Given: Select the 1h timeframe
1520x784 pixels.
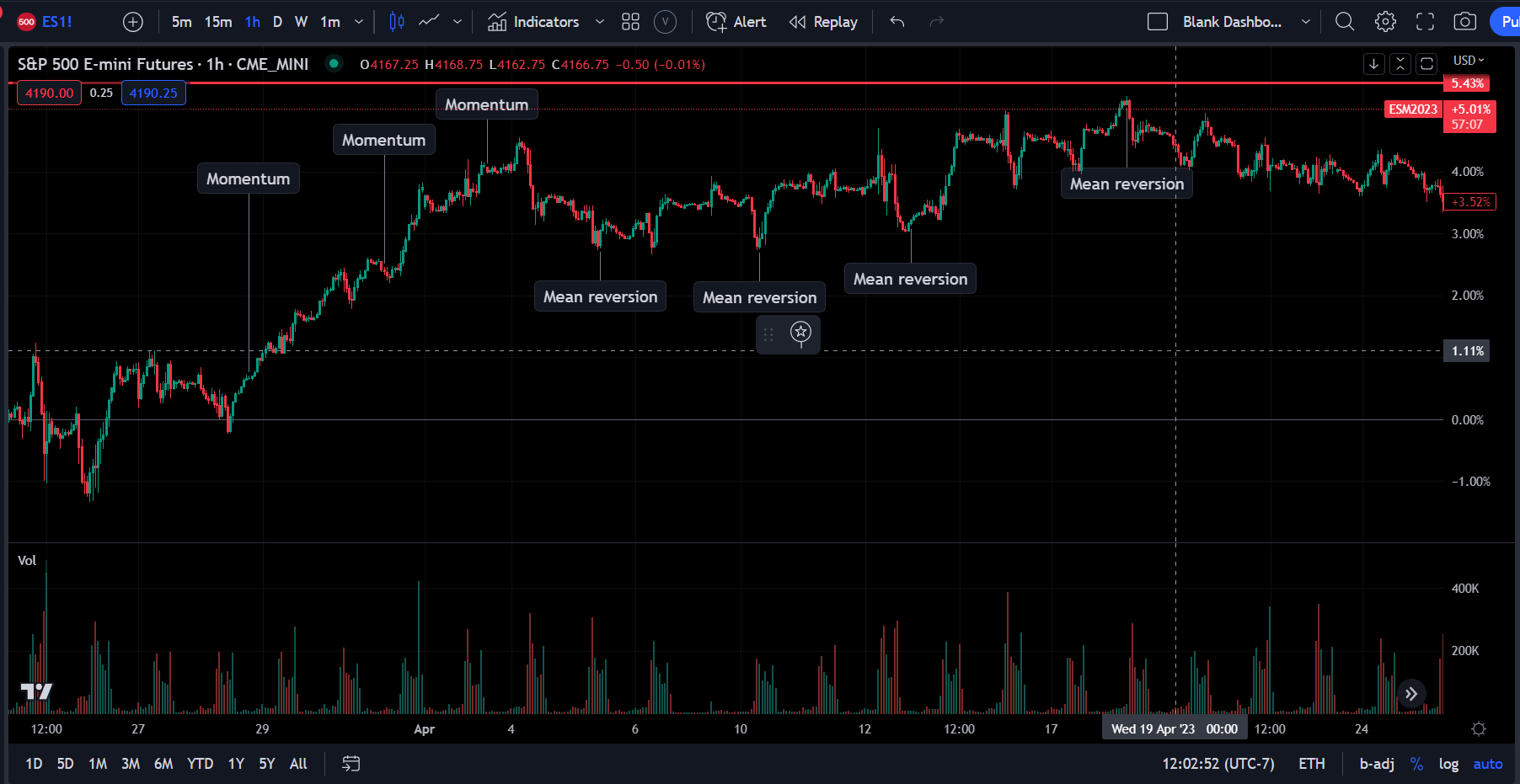Looking at the screenshot, I should (x=253, y=22).
